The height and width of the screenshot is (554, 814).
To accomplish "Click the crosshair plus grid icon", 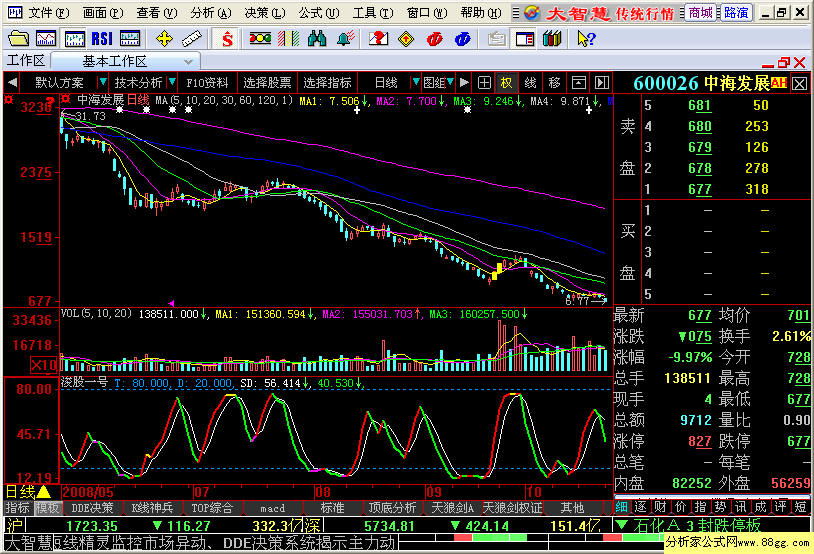I will coord(484,83).
